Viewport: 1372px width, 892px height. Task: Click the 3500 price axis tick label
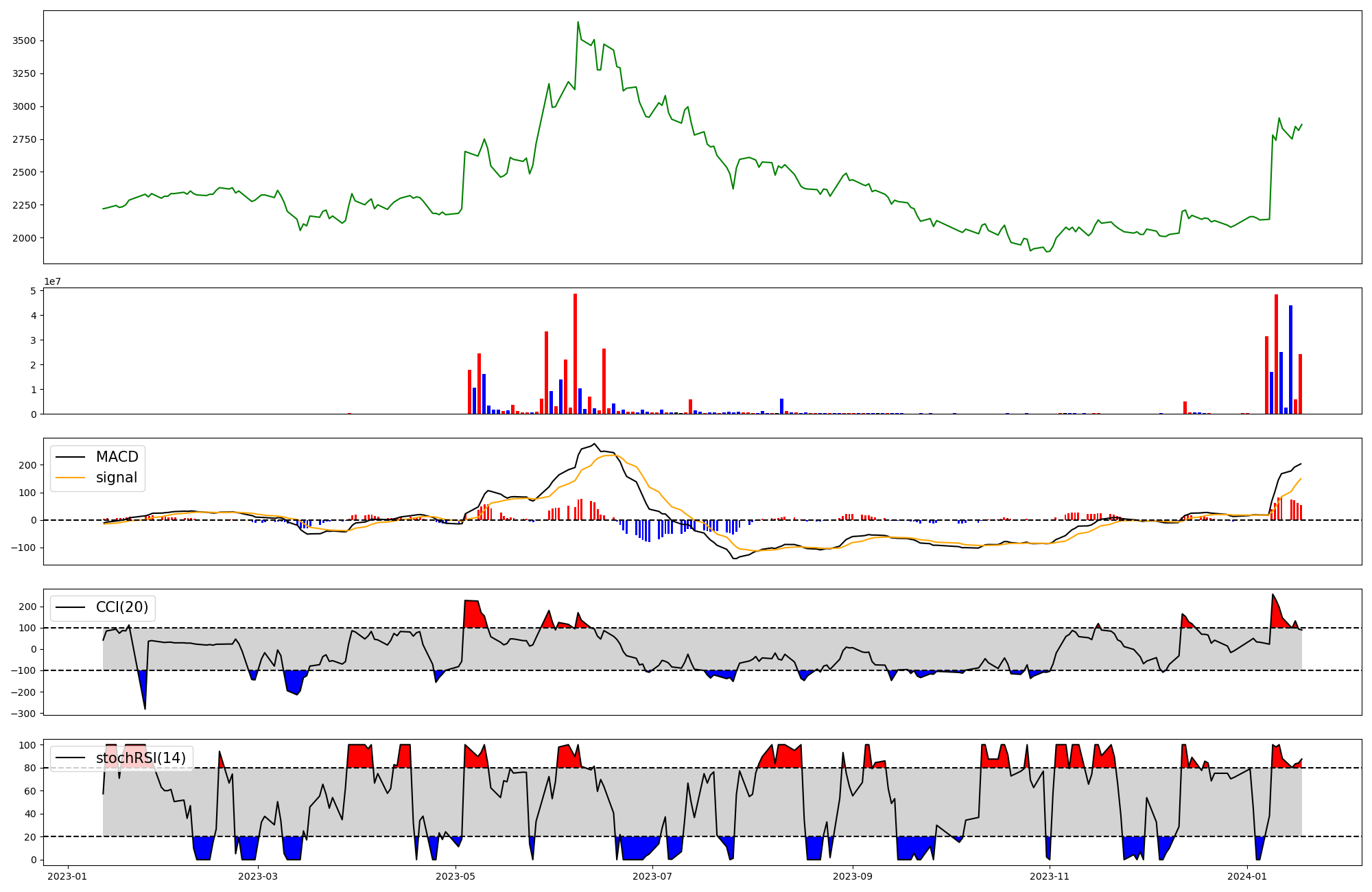coord(24,41)
